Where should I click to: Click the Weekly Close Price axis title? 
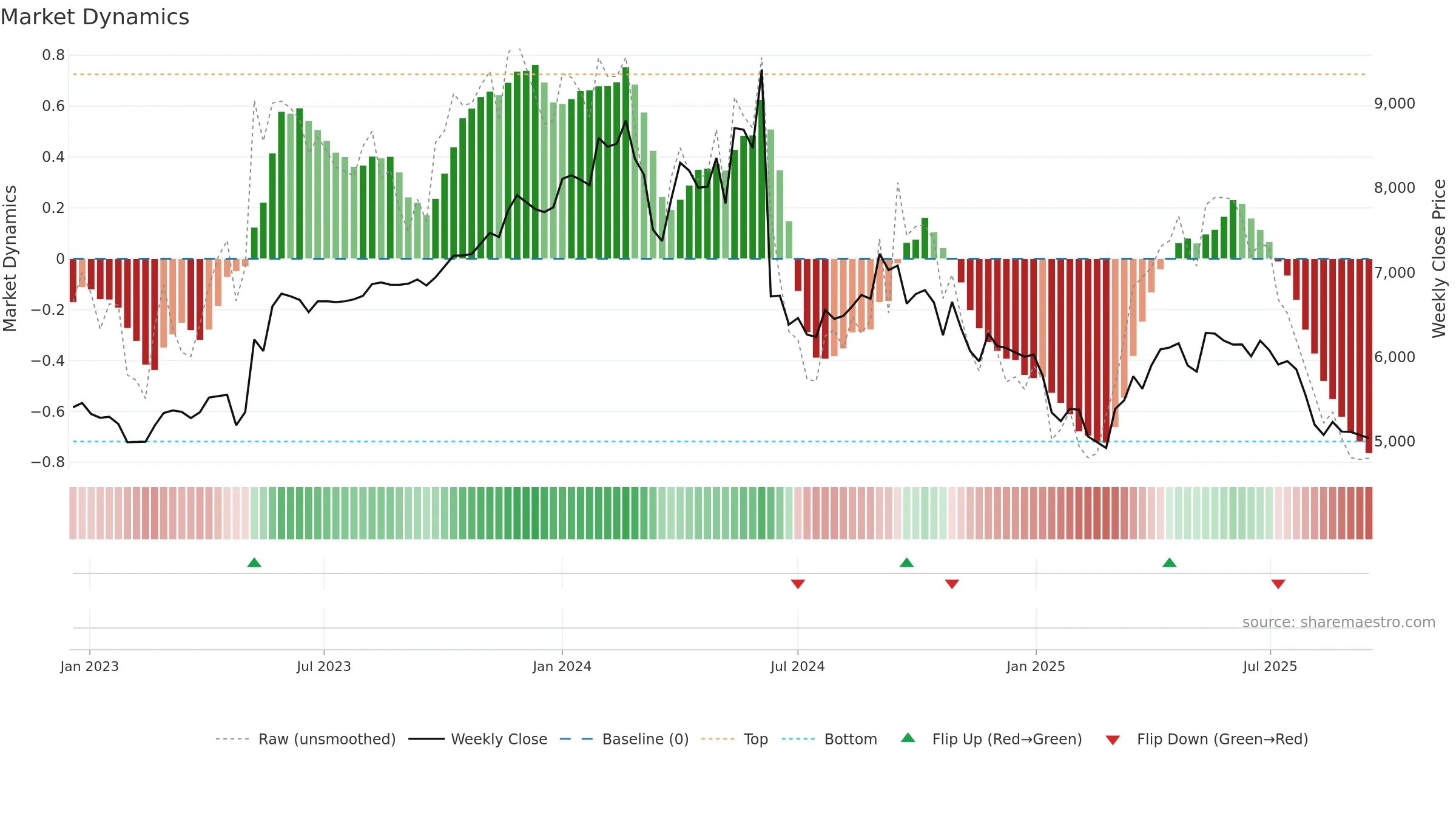(1438, 258)
